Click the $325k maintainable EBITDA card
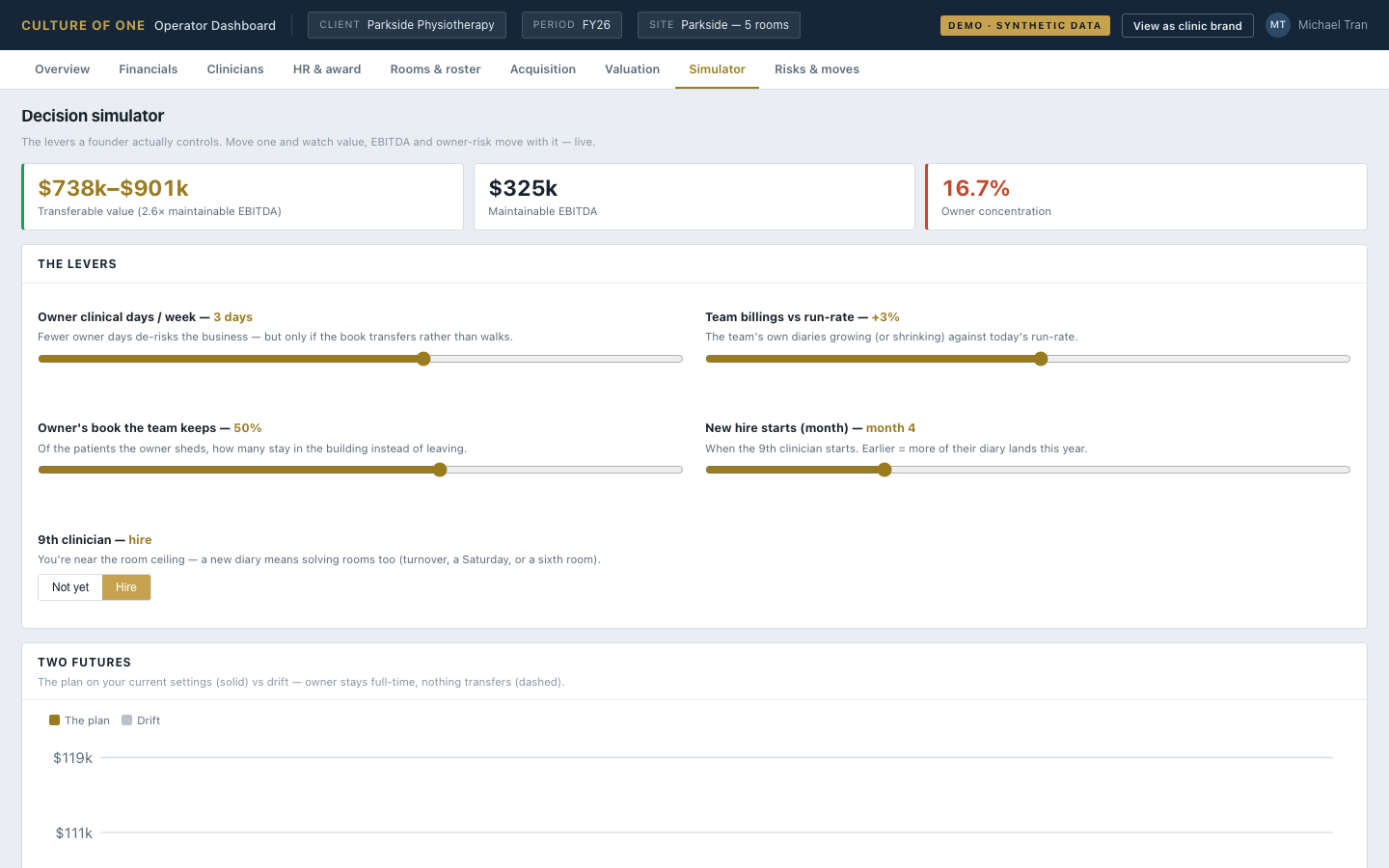 coord(694,197)
